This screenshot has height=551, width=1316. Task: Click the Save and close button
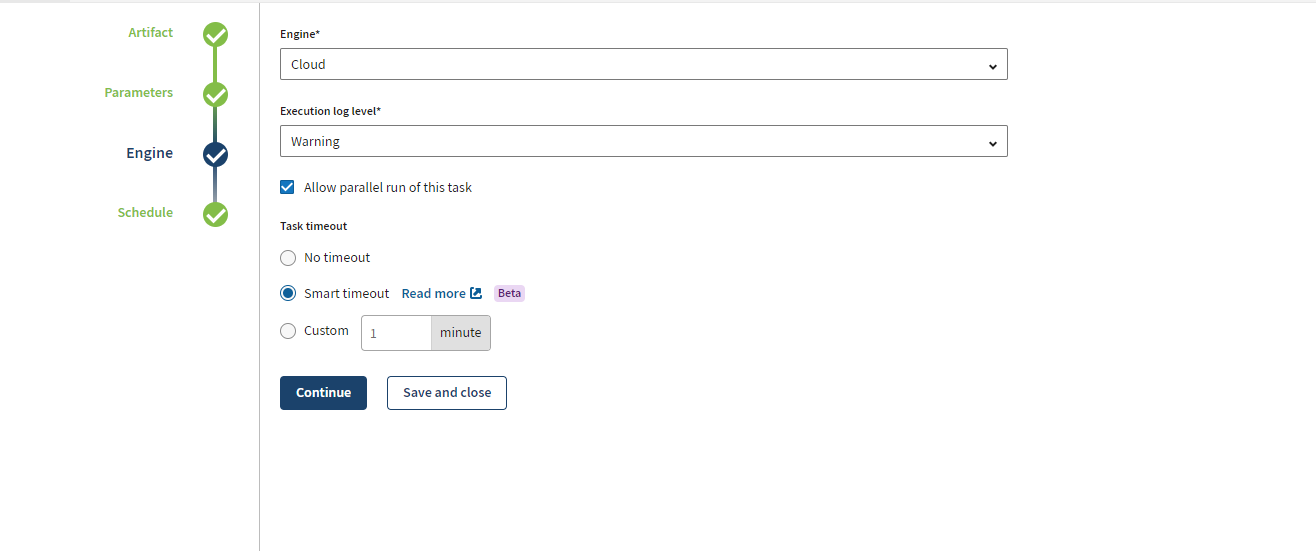point(446,393)
